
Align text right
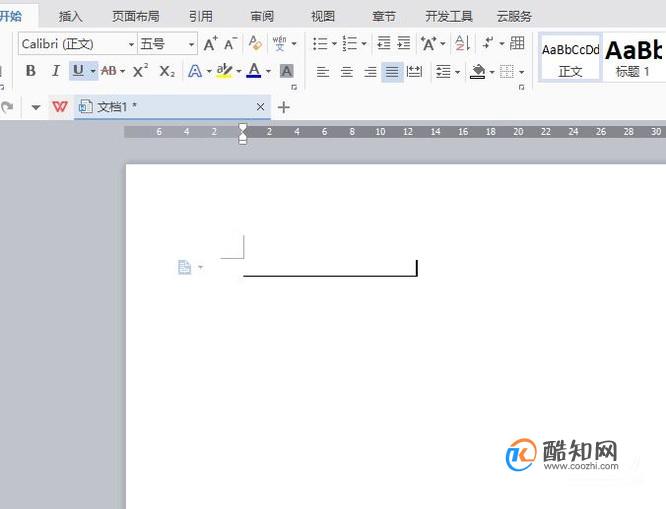pyautogui.click(x=370, y=72)
